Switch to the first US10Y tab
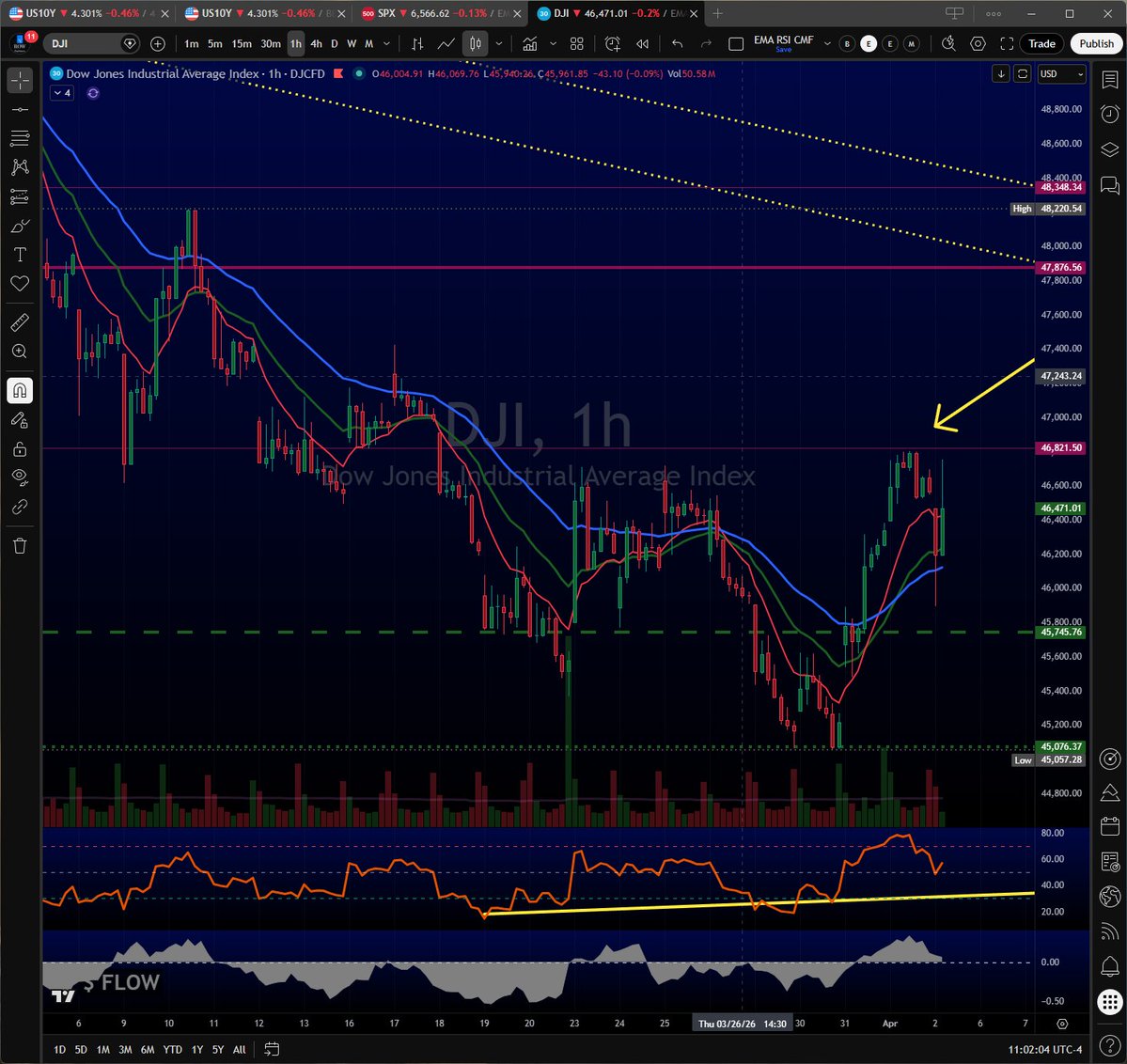 [x=89, y=13]
